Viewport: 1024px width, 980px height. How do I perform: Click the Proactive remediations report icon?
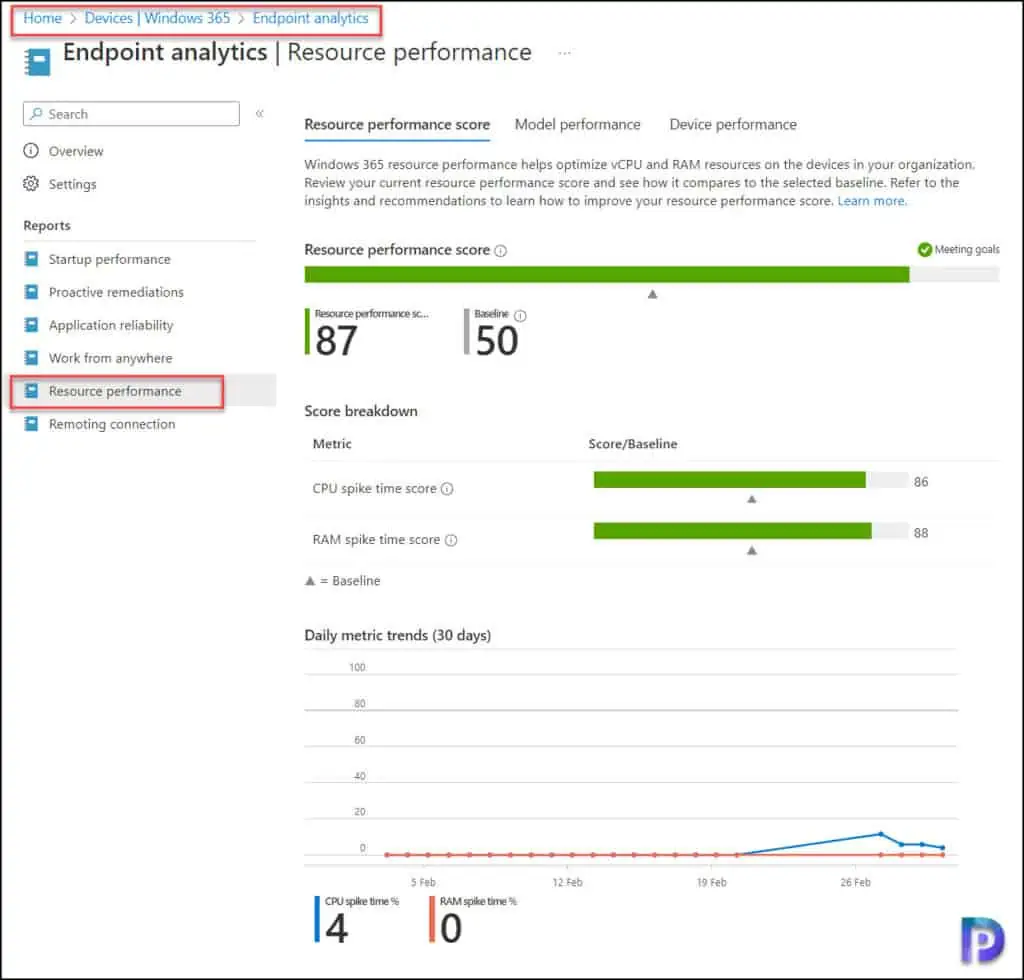[31, 292]
